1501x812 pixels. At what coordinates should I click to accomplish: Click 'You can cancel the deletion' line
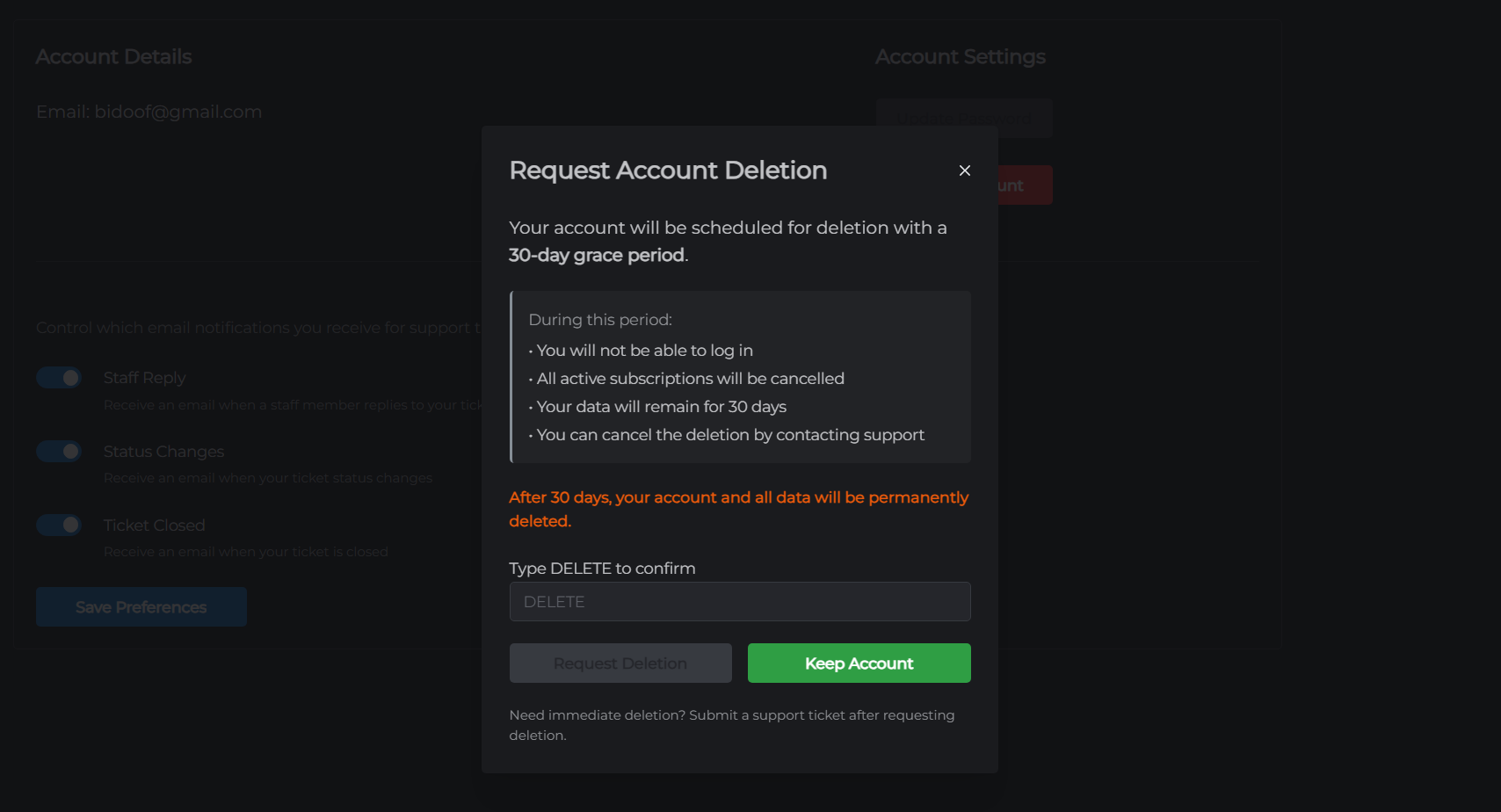click(730, 435)
